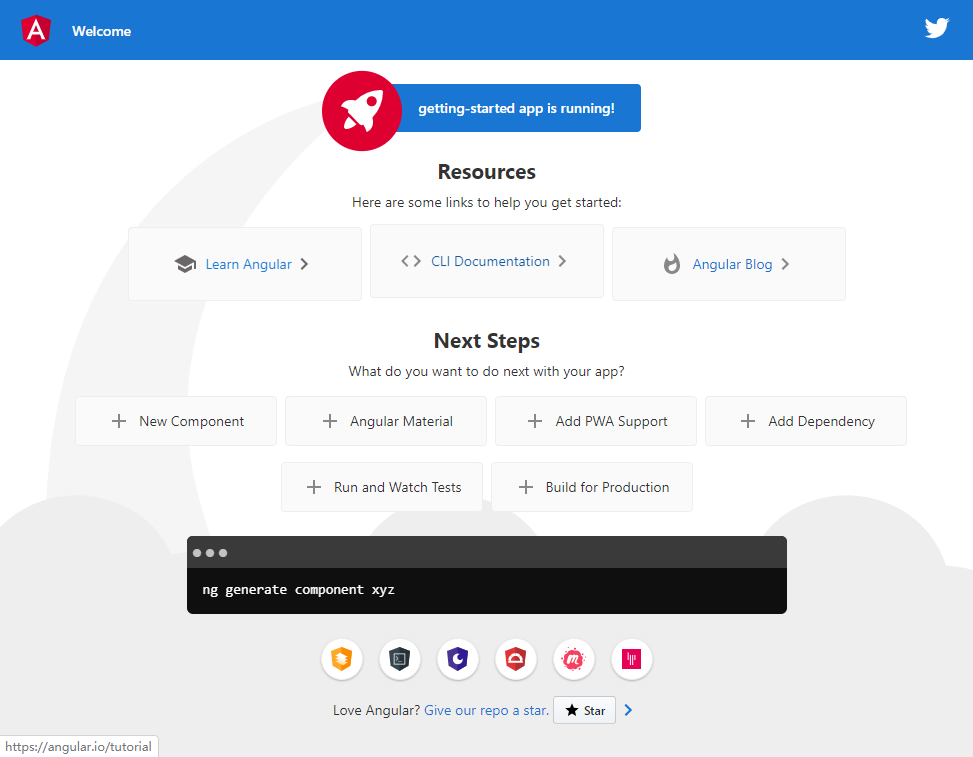Click the blue chevron after the Star button
The image size is (973, 757).
tap(628, 710)
